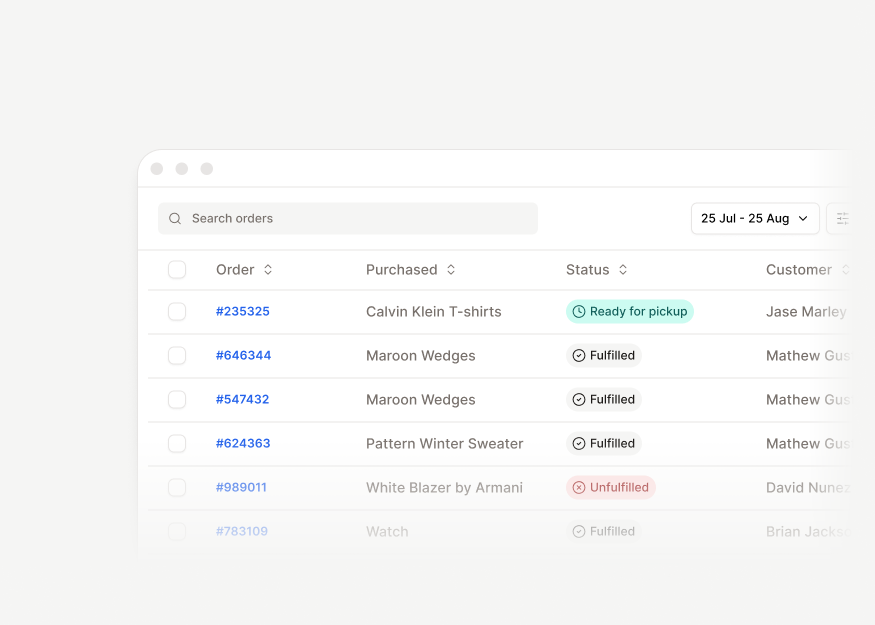Check the box for order #235325
The width and height of the screenshot is (875, 625).
[x=177, y=311]
